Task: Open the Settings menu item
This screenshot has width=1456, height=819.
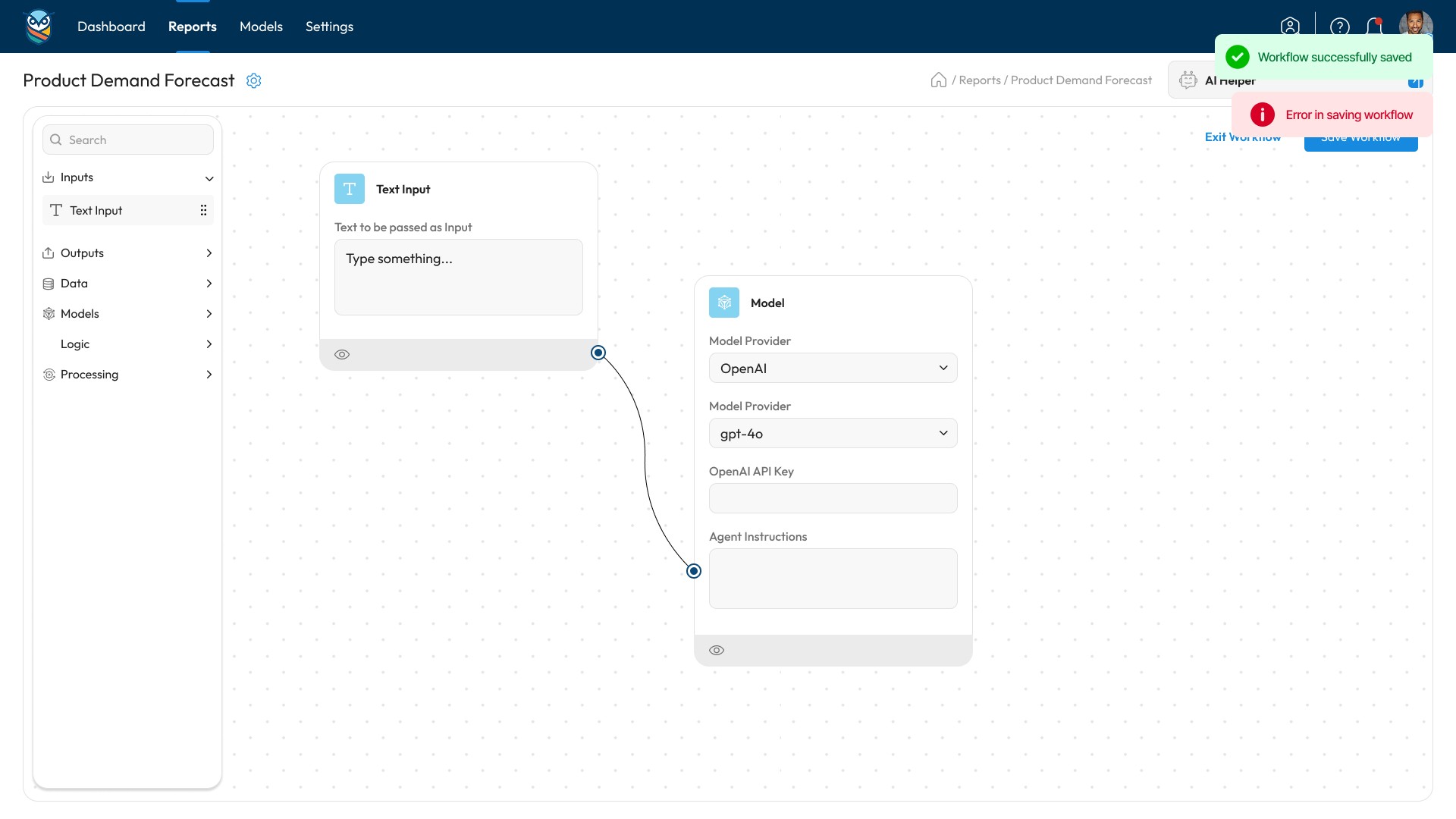Action: tap(329, 27)
